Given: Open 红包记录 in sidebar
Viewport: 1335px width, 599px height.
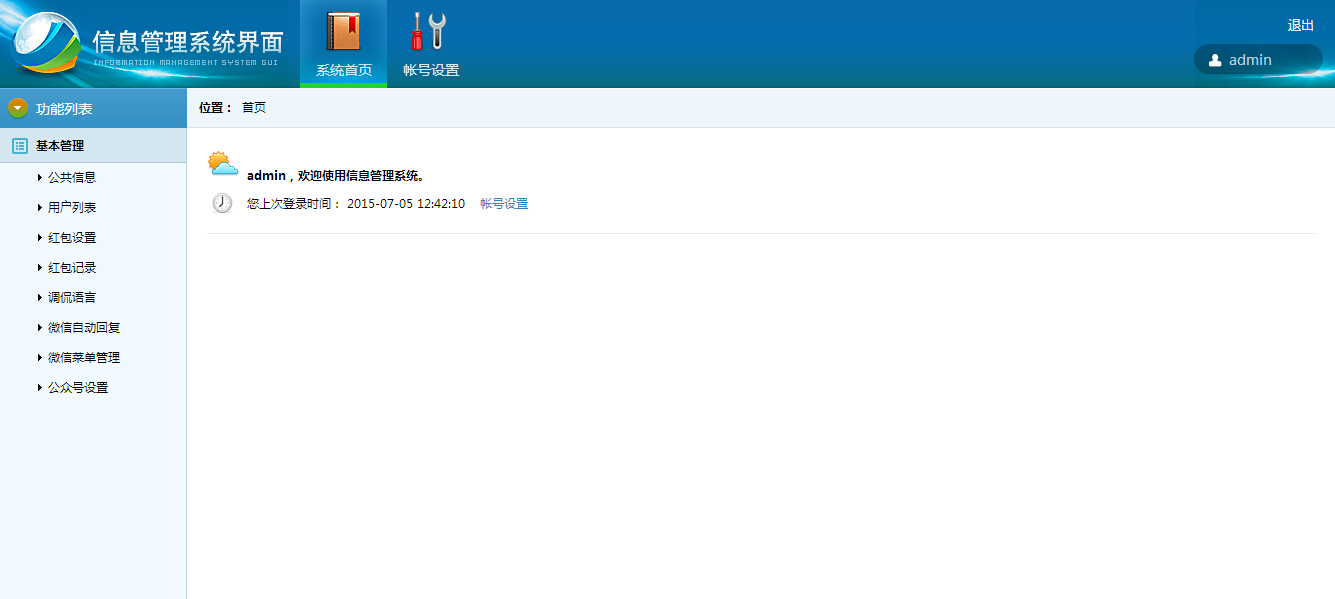Looking at the screenshot, I should 72,268.
